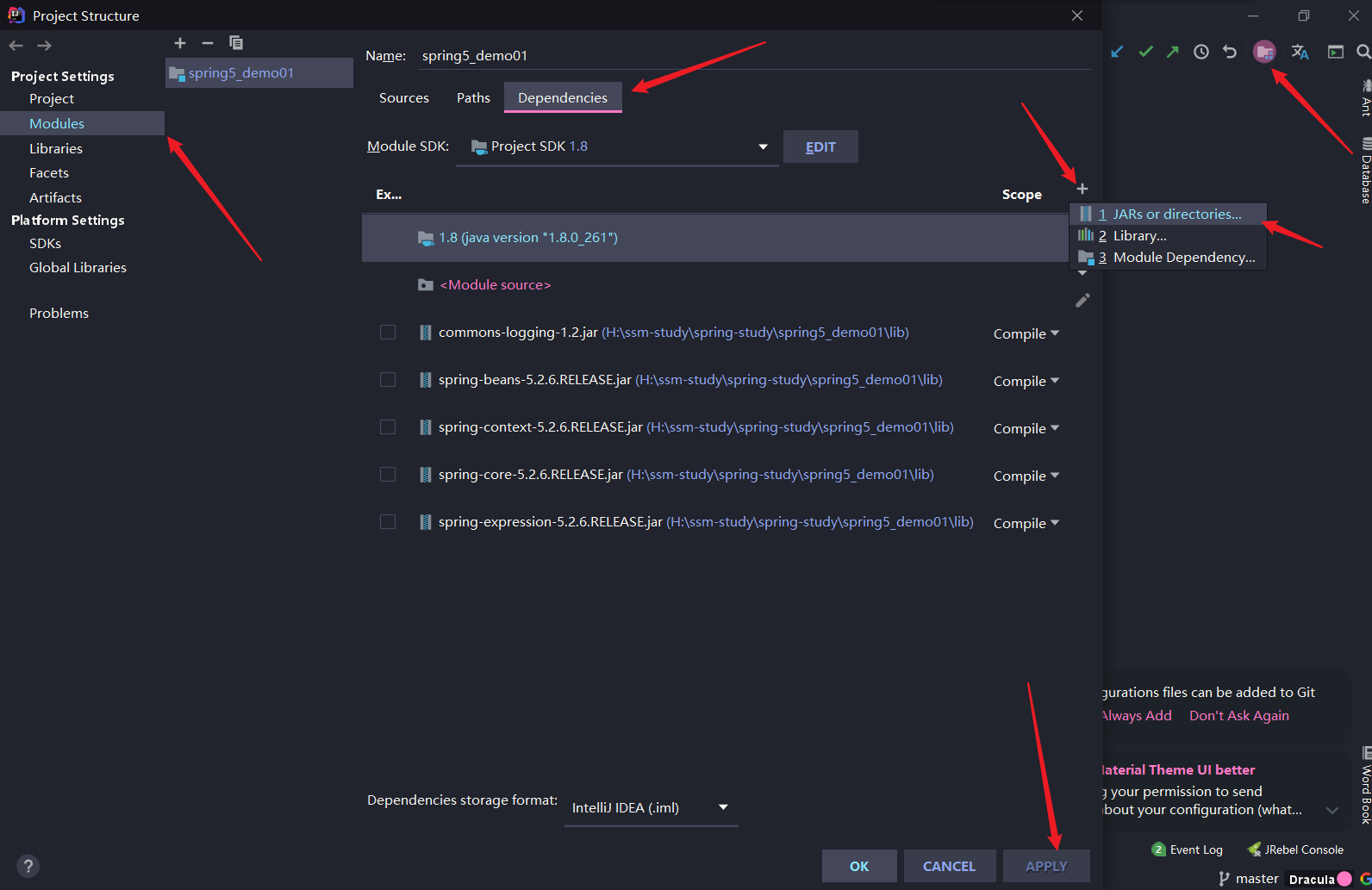The width and height of the screenshot is (1372, 890).
Task: Select the spring5_demo01 module in the list
Action: click(259, 73)
